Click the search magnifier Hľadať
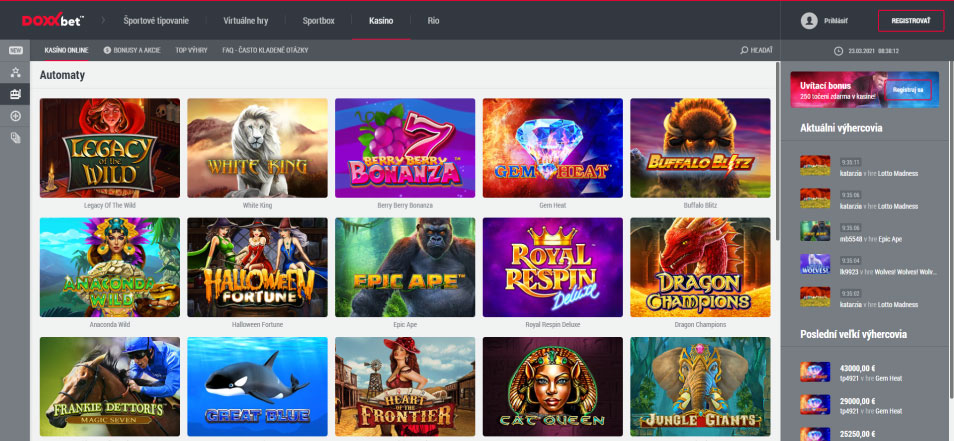The image size is (954, 441). point(756,50)
